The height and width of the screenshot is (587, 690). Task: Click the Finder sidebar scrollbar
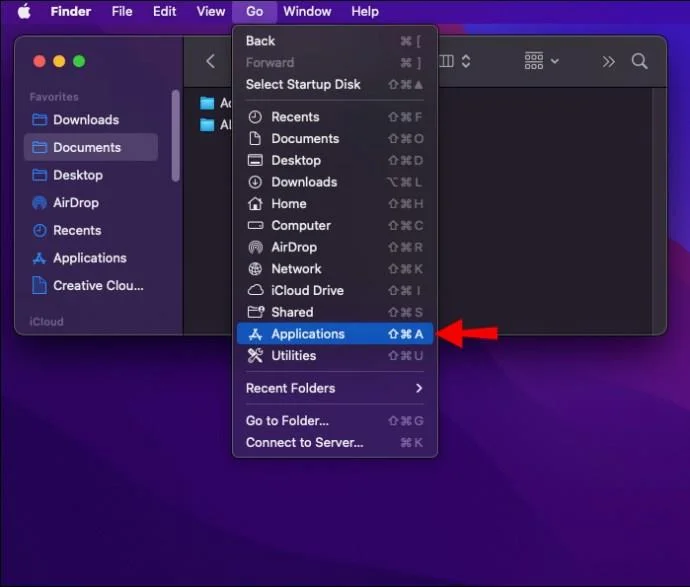(x=176, y=136)
